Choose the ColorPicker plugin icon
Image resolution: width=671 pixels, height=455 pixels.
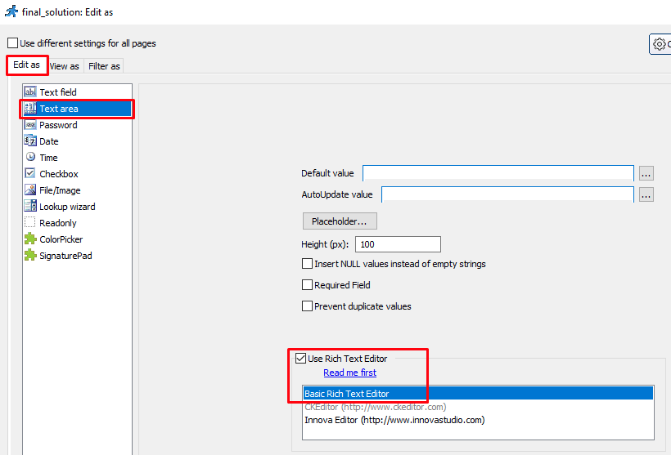pos(30,239)
